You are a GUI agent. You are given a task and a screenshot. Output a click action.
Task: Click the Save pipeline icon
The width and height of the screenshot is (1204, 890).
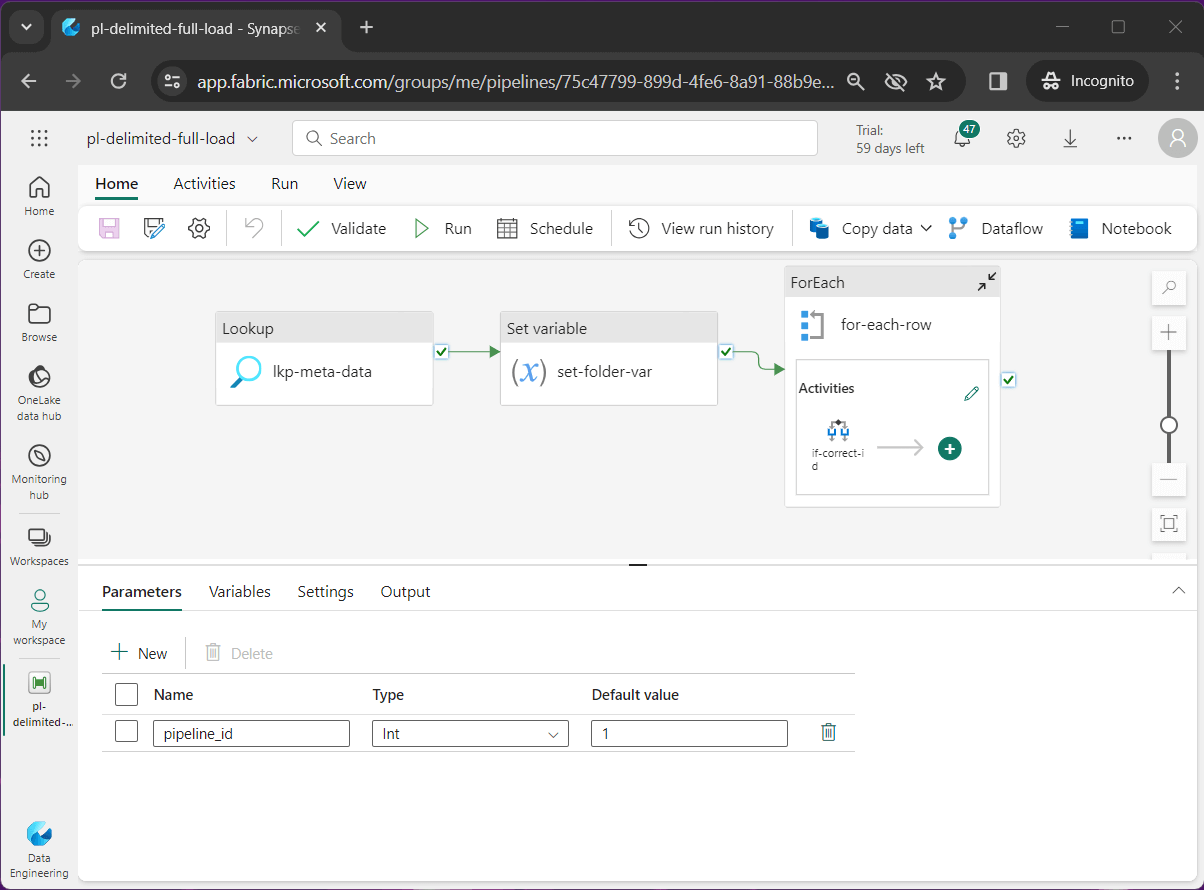tap(109, 228)
